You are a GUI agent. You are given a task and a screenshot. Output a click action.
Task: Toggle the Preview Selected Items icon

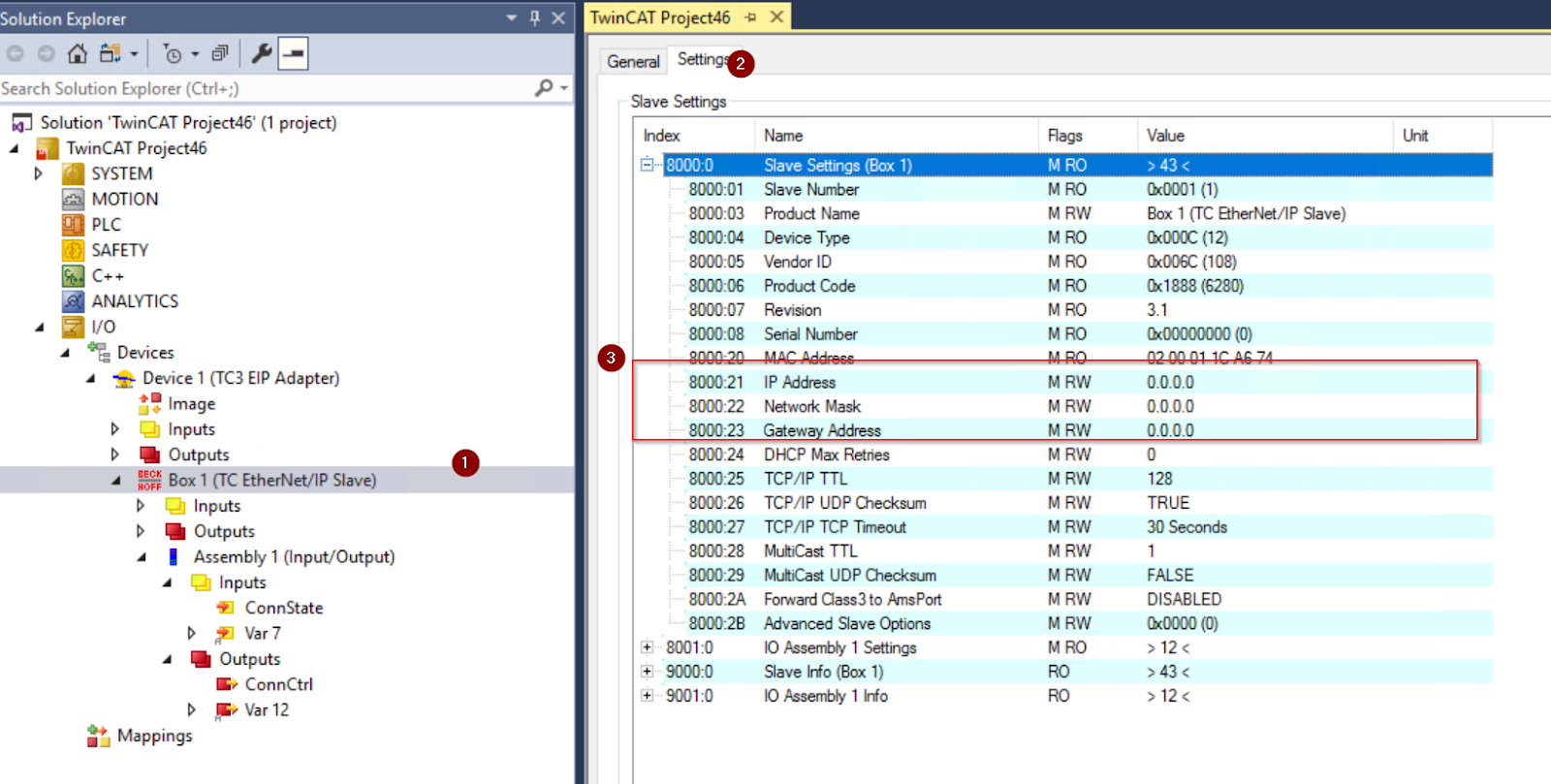click(x=293, y=53)
